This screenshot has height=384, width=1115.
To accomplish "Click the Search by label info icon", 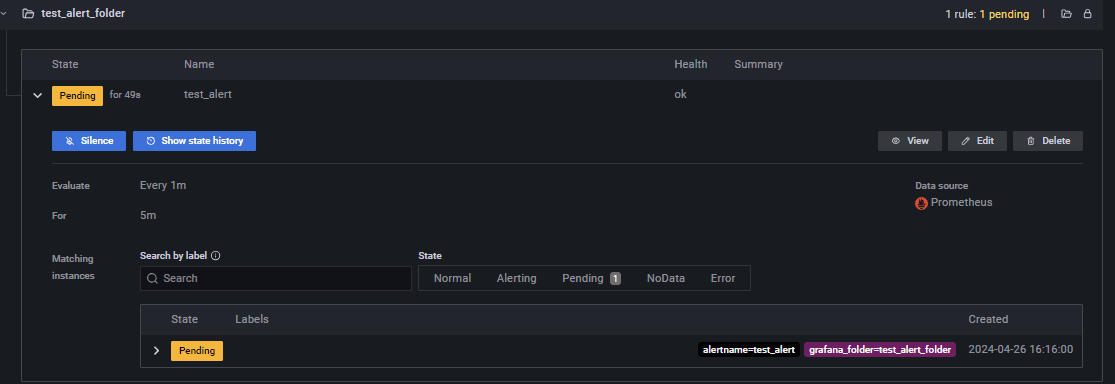I will [x=216, y=255].
